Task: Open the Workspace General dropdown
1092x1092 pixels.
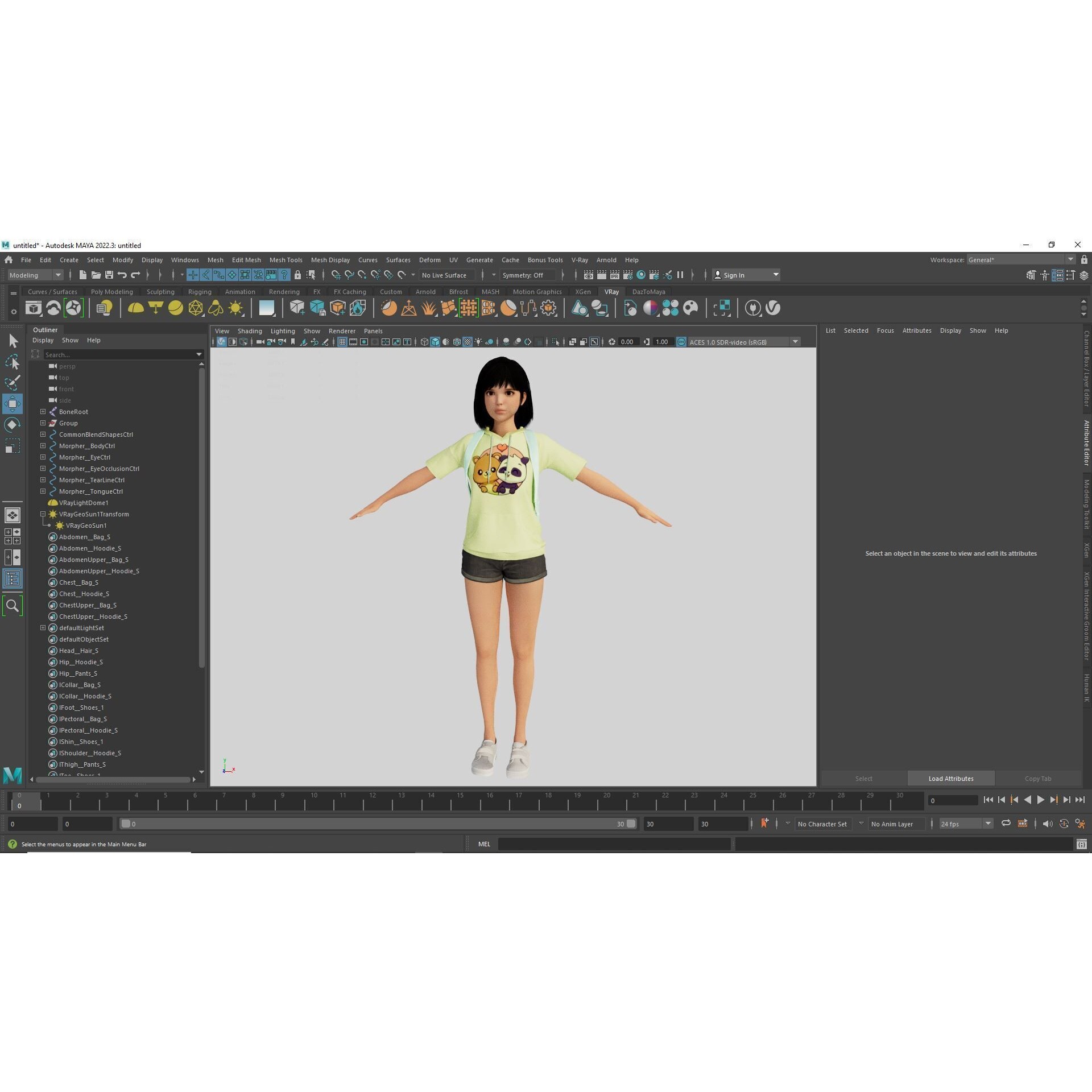Action: [1021, 259]
